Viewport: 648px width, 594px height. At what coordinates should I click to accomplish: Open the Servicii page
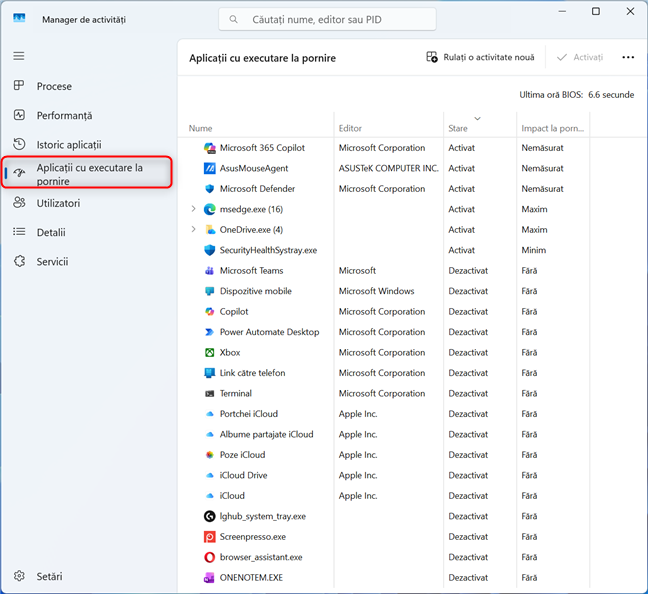pos(52,262)
